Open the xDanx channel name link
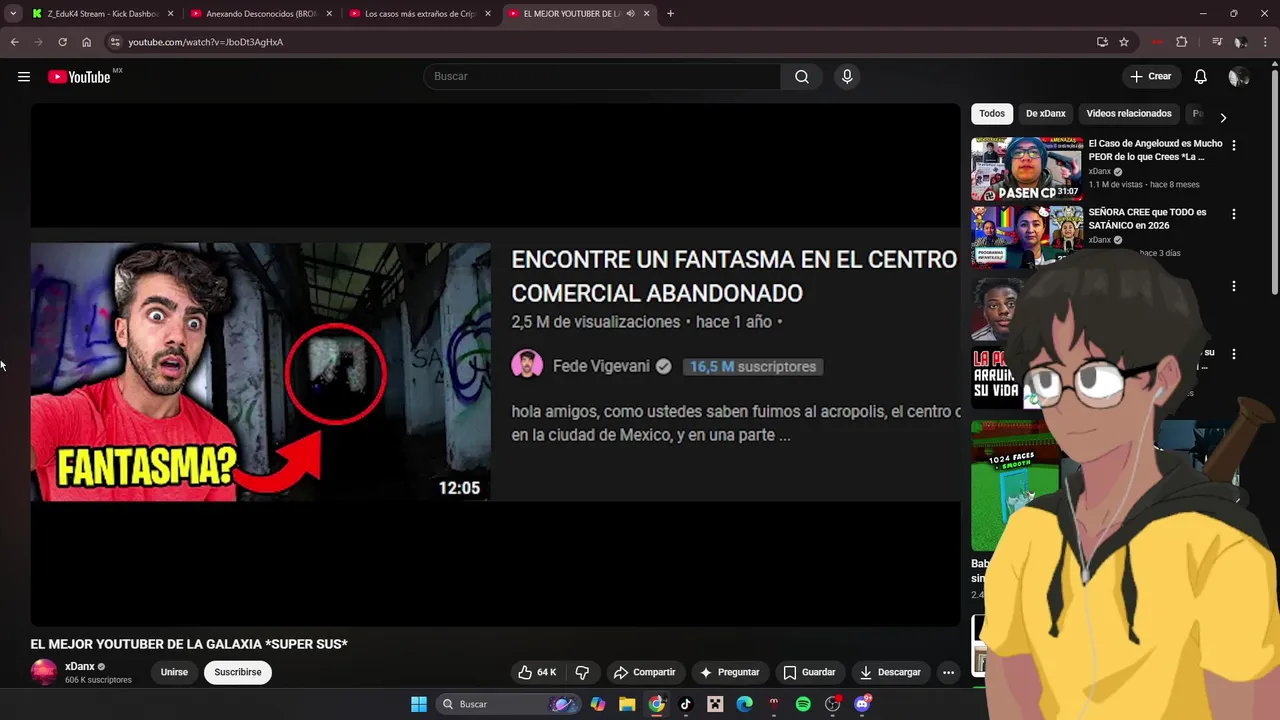 coord(80,666)
